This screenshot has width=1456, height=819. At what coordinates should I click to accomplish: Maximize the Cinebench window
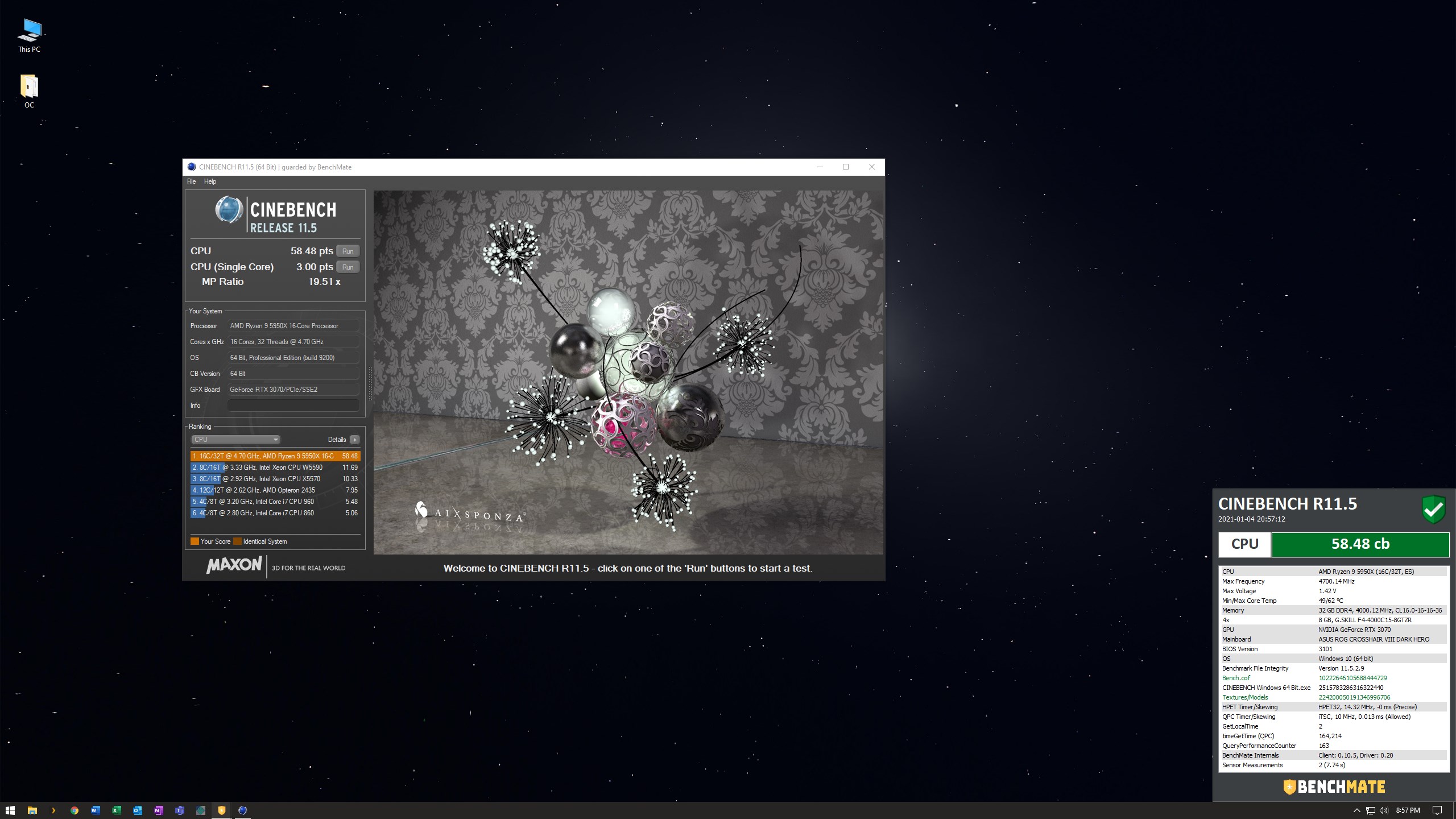tap(846, 167)
